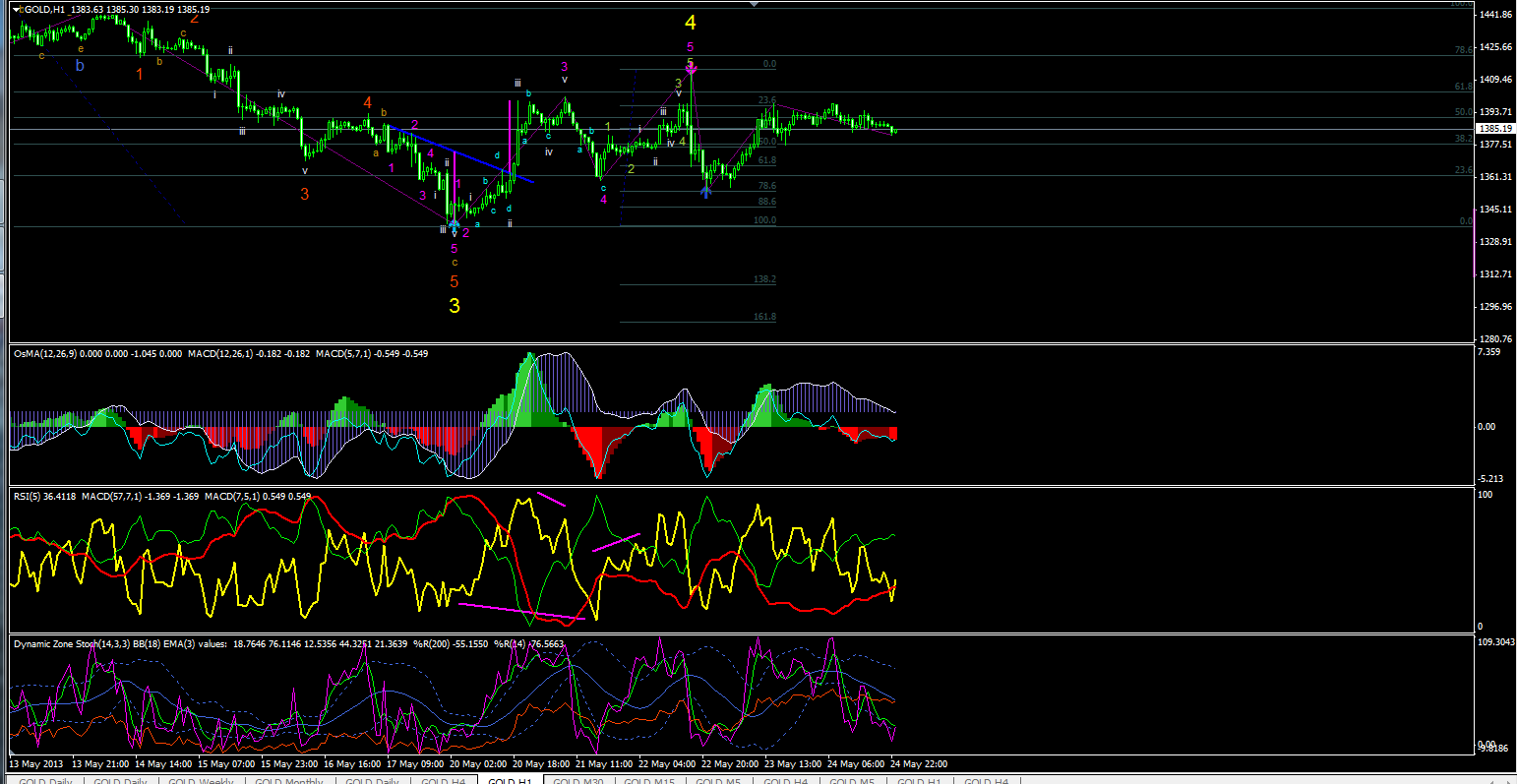Select the active GOLD H1 tab
This screenshot has width=1517, height=784.
click(x=510, y=781)
